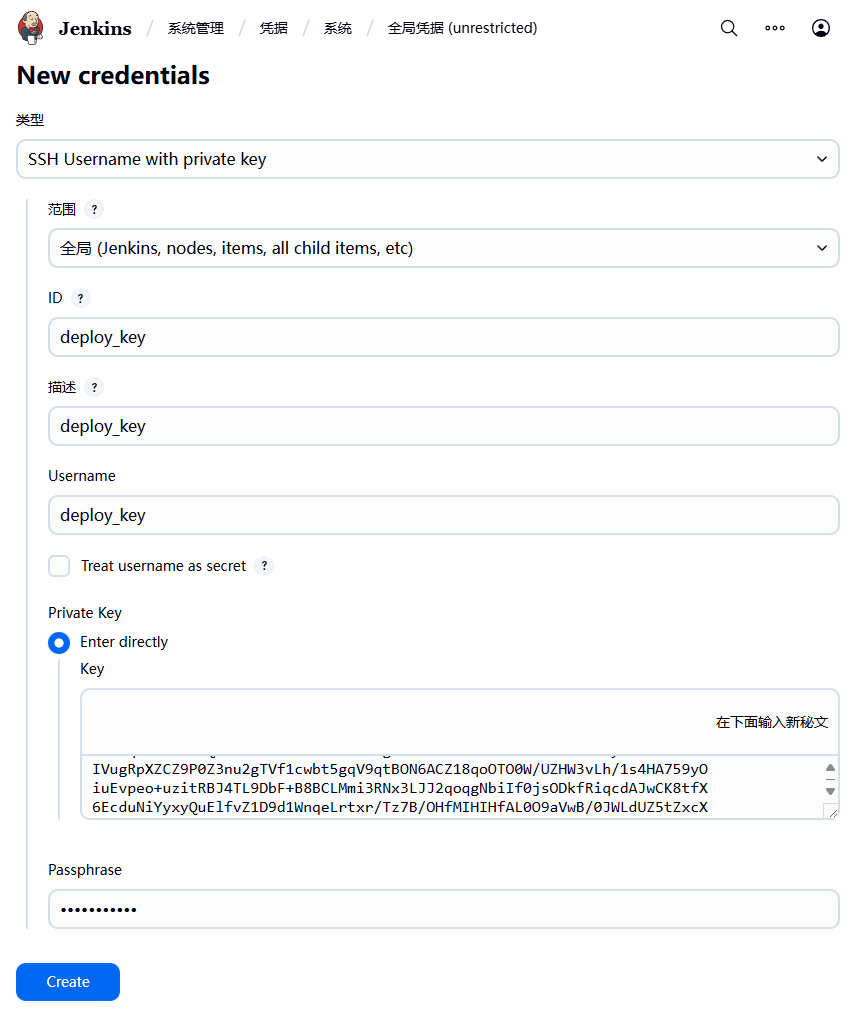
Task: Open 全局凭据 (unrestricted) breadcrumb link
Action: click(x=462, y=28)
